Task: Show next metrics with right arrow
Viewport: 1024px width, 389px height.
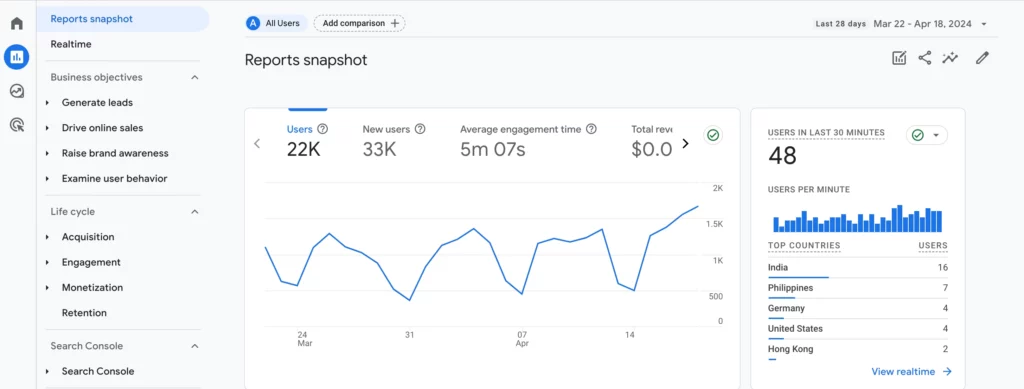Action: tap(685, 144)
